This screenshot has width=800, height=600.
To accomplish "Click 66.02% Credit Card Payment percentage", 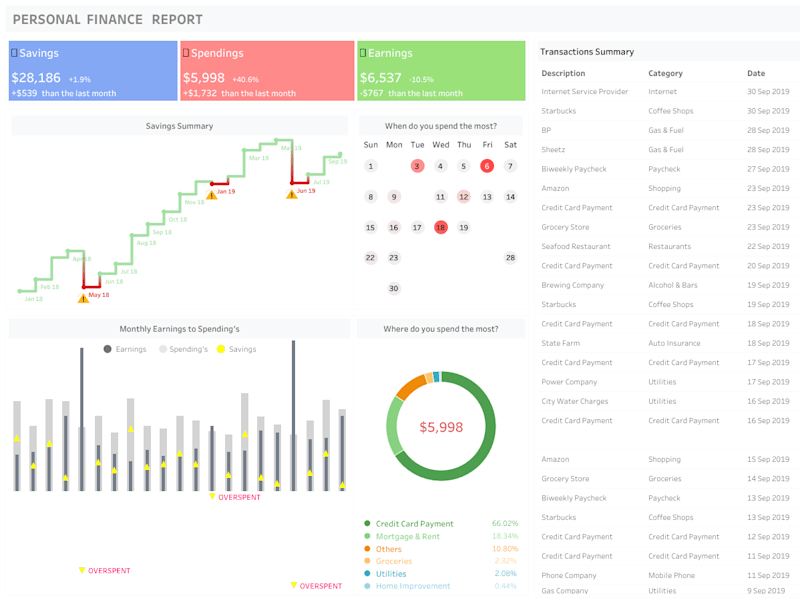I will tap(505, 523).
